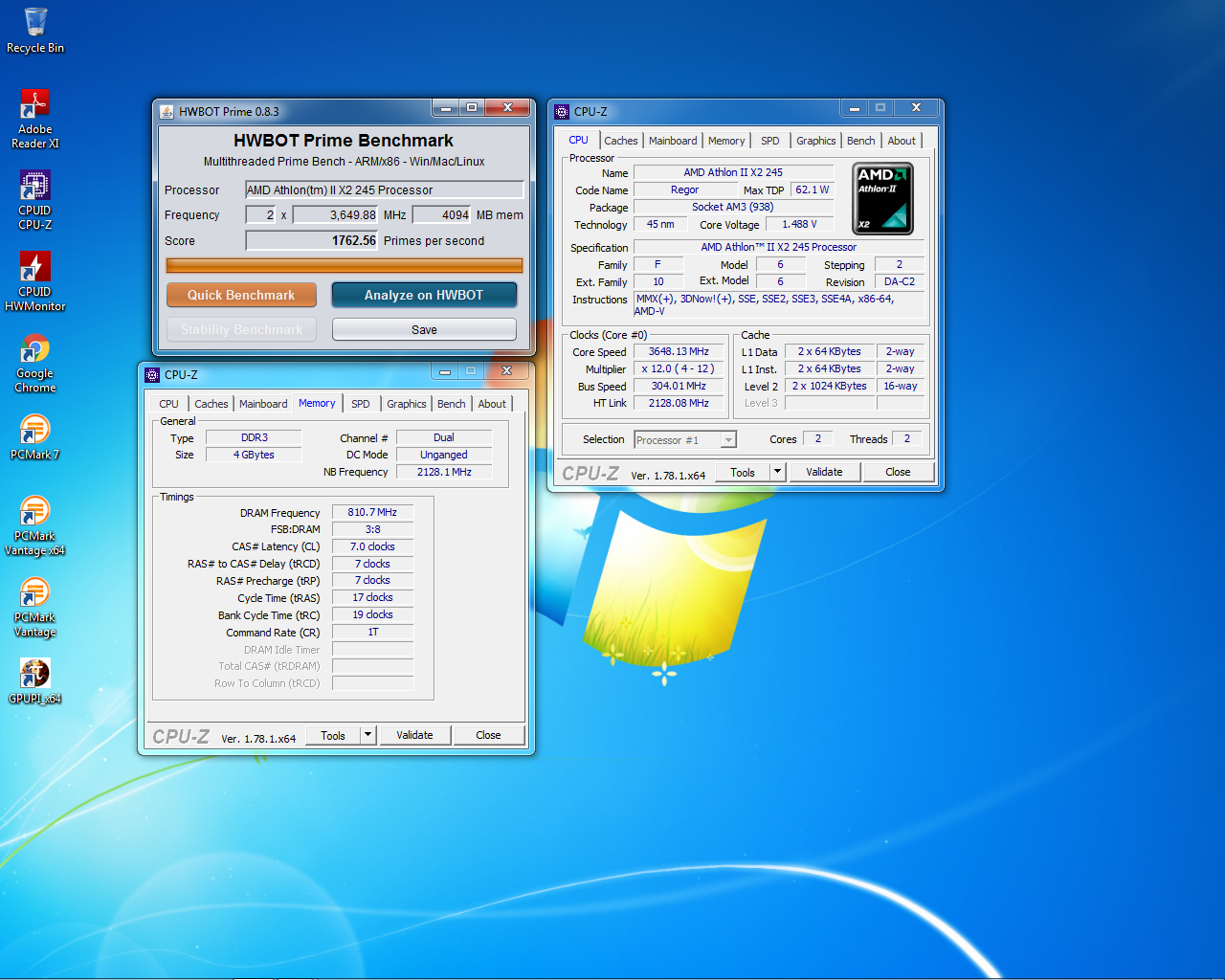This screenshot has width=1225, height=980.
Task: Click the memory Type DDR3 value
Action: (254, 437)
